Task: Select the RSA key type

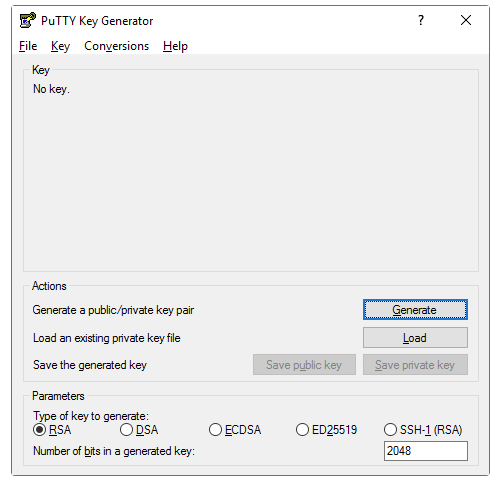Action: [52, 430]
